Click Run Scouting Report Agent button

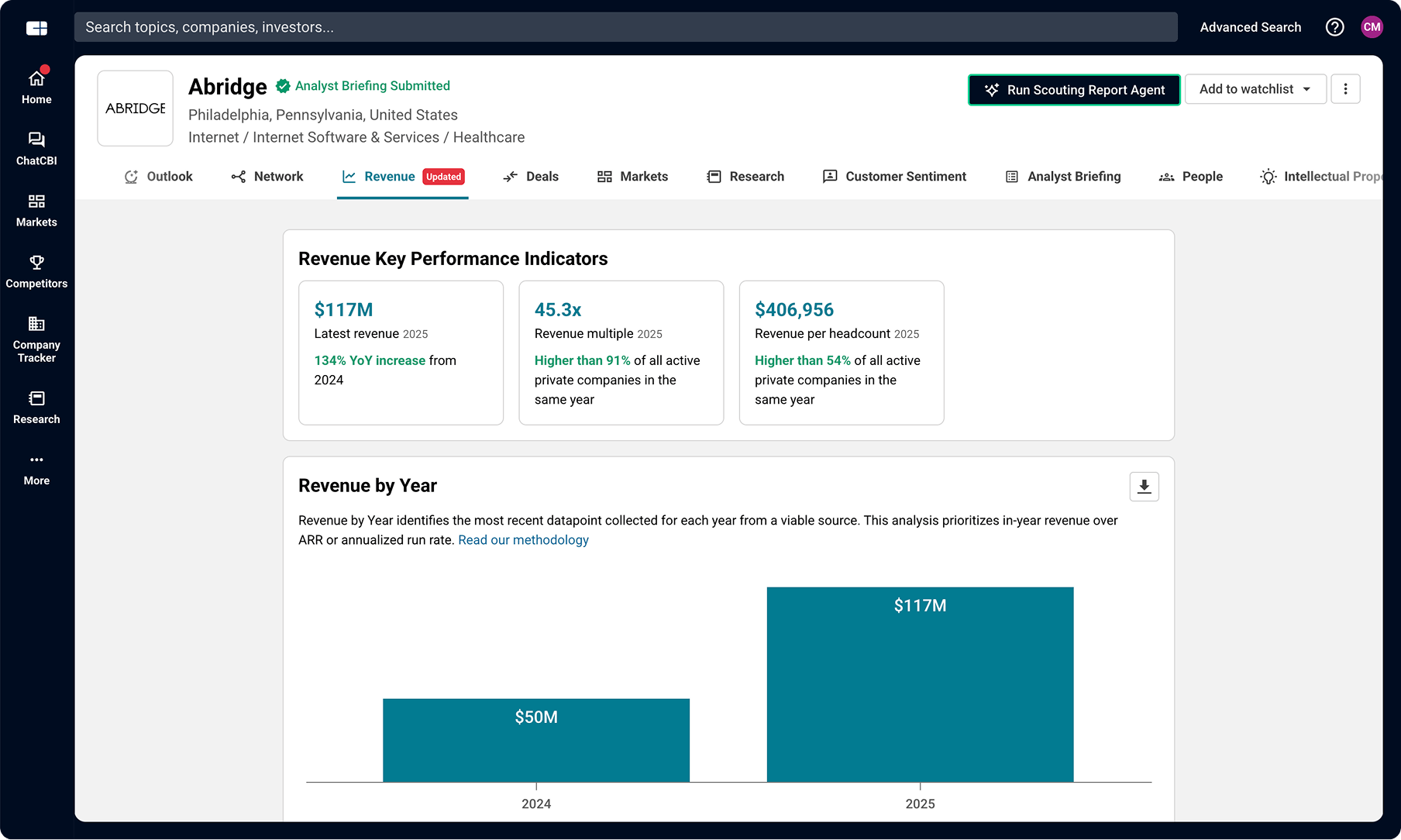(1074, 90)
